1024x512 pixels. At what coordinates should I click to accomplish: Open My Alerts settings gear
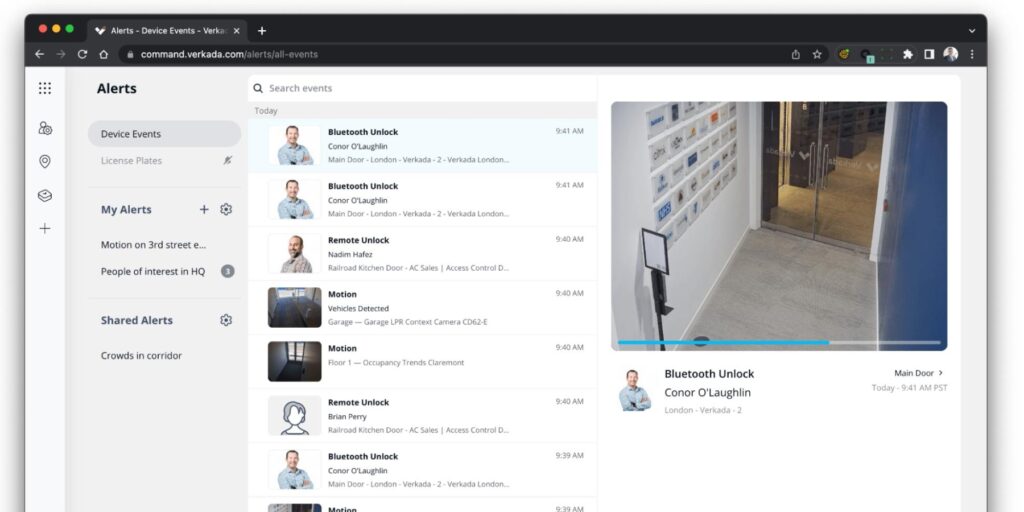(226, 210)
